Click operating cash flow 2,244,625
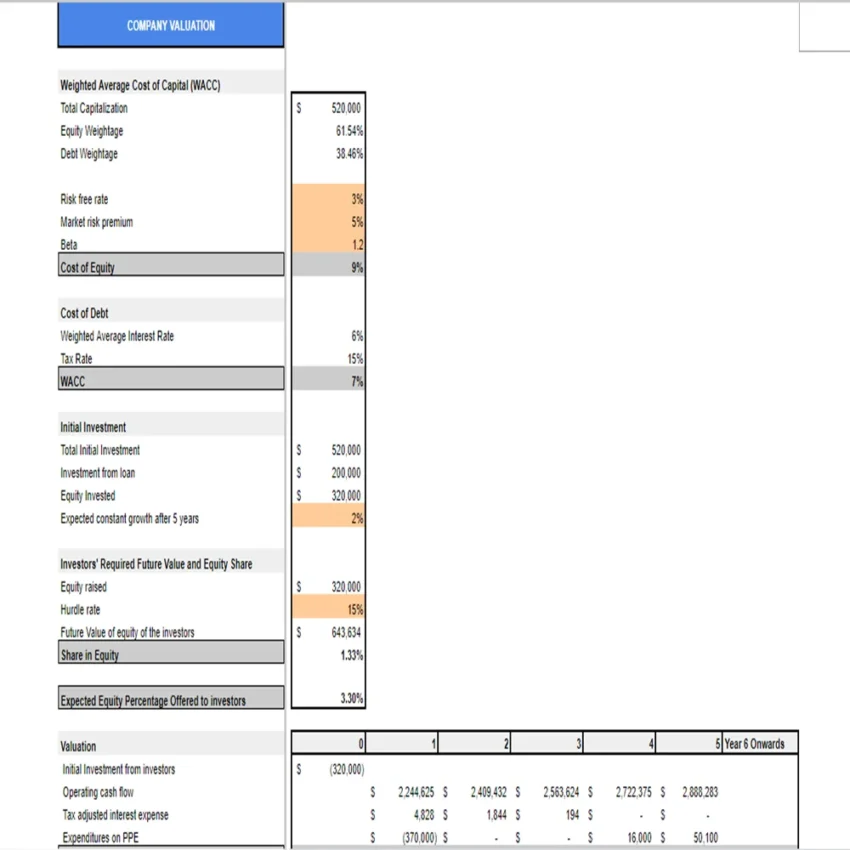850x850 pixels. tap(416, 792)
